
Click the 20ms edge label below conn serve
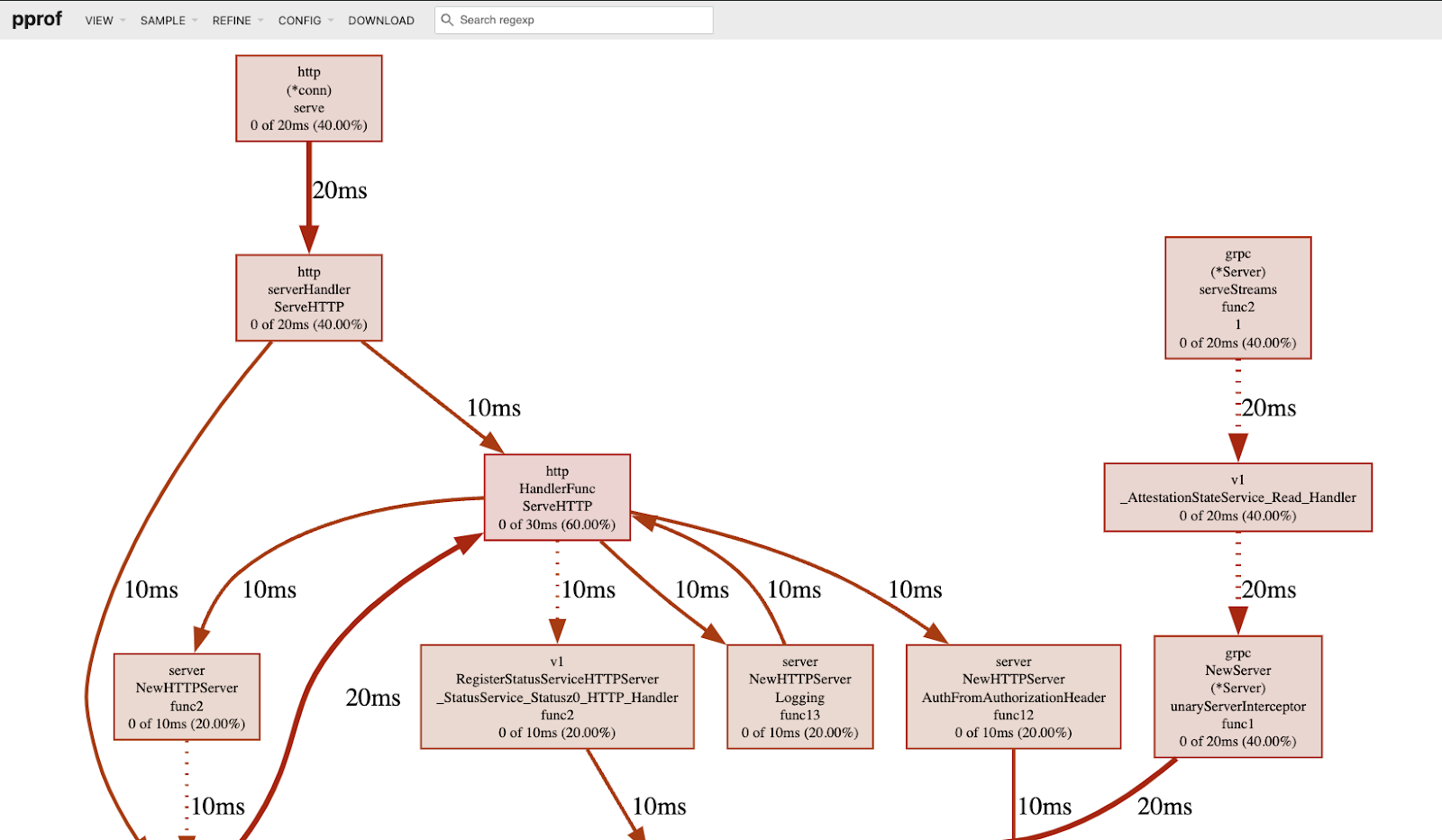(340, 191)
